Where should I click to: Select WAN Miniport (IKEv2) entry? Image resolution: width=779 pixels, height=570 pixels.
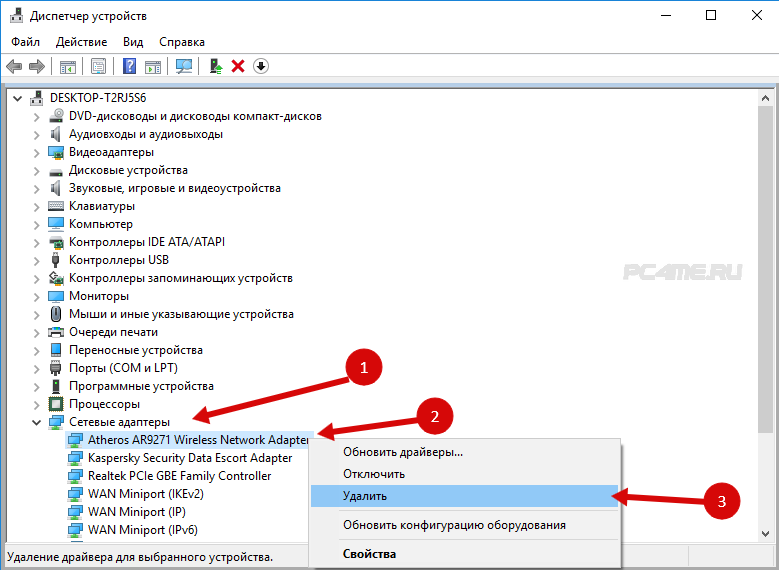tap(146, 494)
